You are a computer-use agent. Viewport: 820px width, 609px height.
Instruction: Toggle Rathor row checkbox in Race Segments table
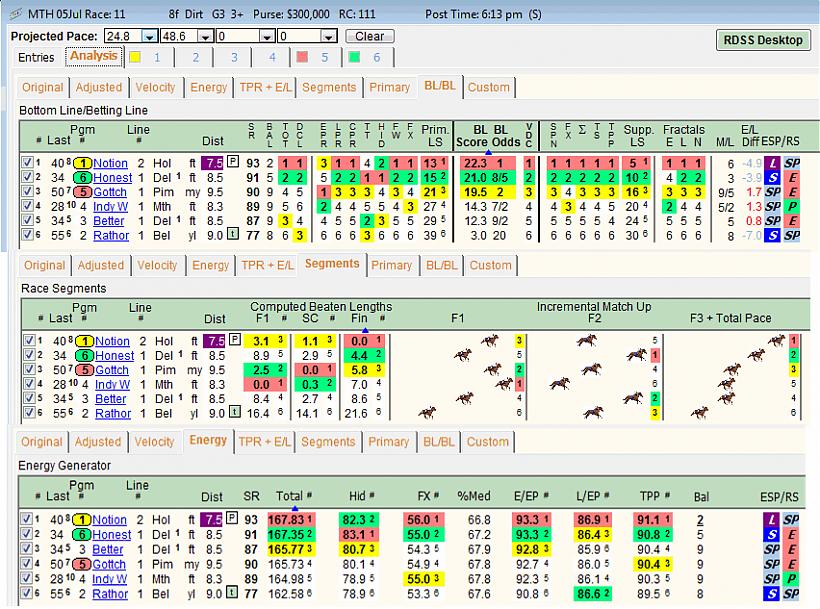click(x=29, y=413)
